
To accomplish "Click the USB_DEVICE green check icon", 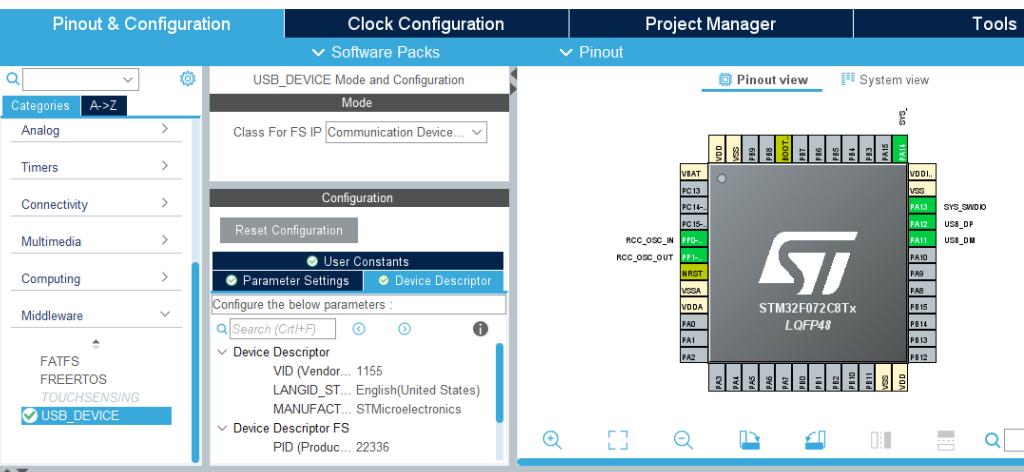I will [x=29, y=415].
